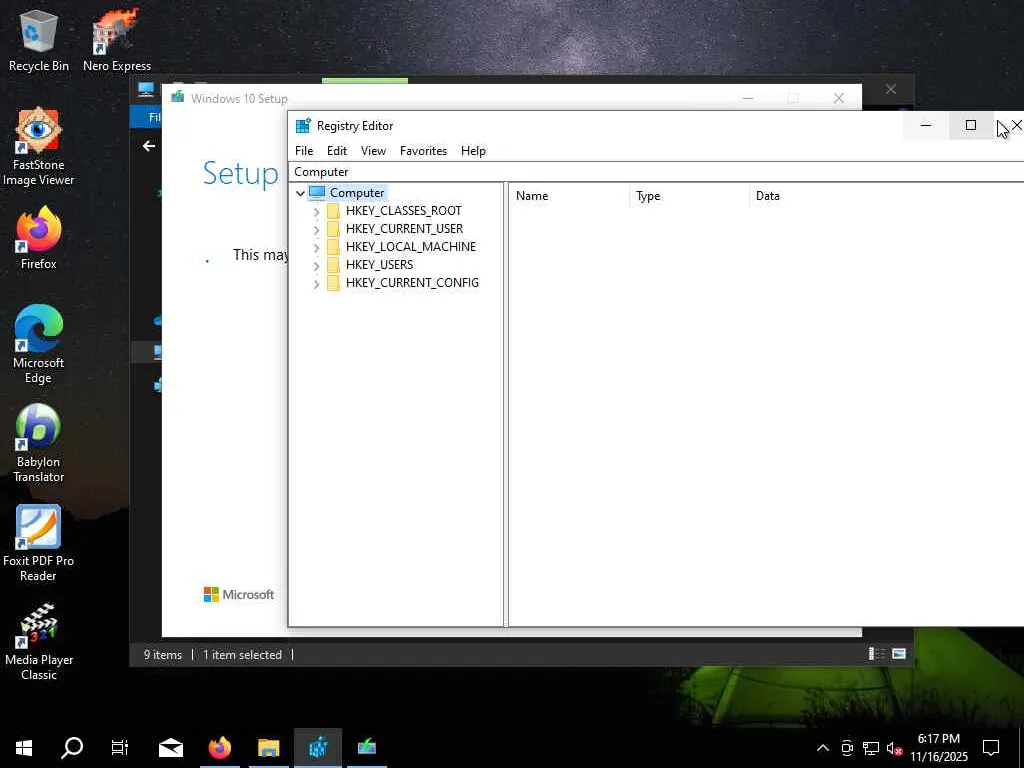Viewport: 1024px width, 768px height.
Task: Launch Babylon Translator desktop icon
Action: coord(39,443)
